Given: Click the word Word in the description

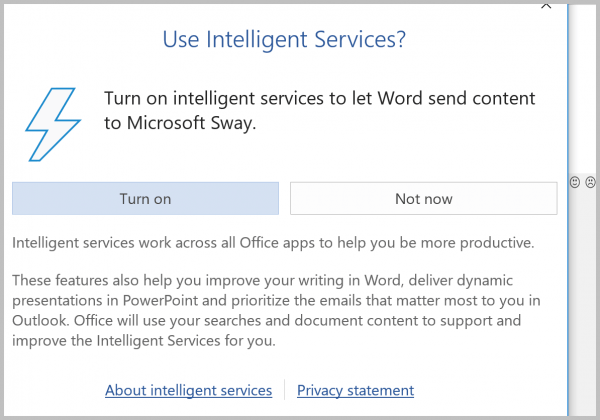Looking at the screenshot, I should tap(401, 98).
